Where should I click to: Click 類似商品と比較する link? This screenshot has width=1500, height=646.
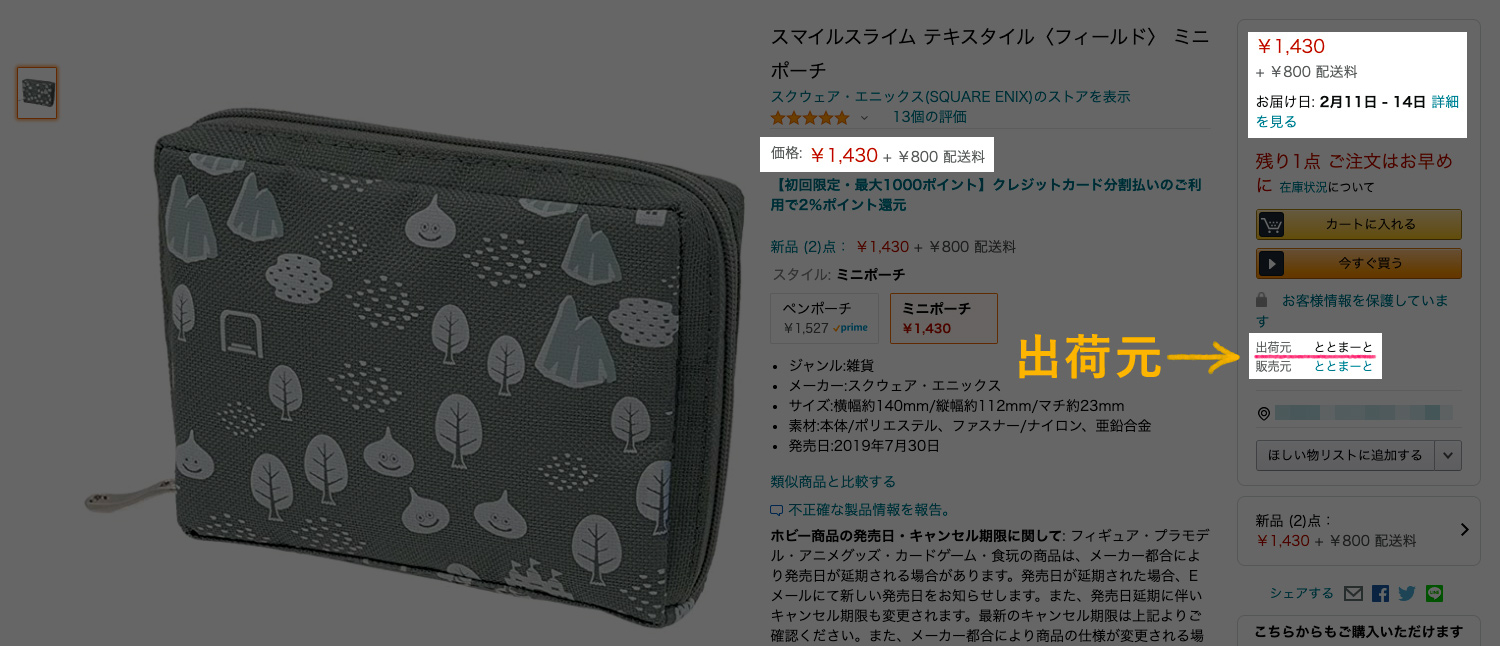click(x=833, y=482)
